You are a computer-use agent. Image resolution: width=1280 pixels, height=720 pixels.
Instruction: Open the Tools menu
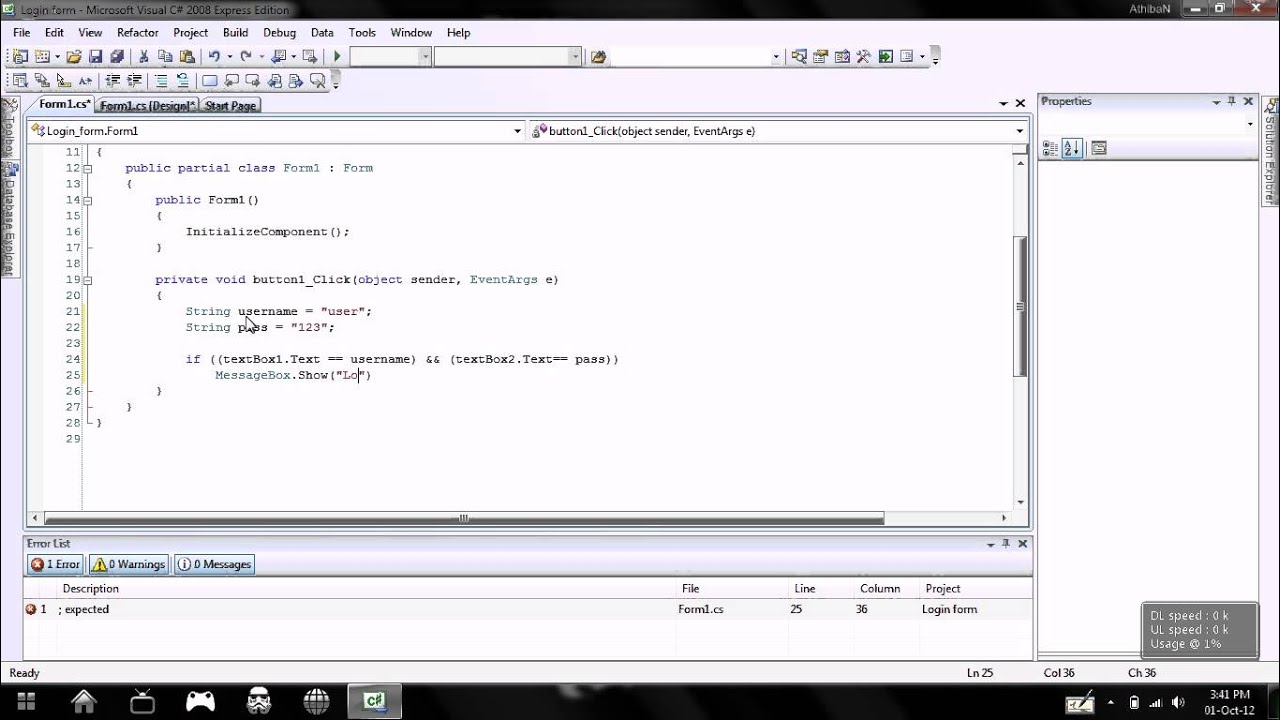[362, 33]
